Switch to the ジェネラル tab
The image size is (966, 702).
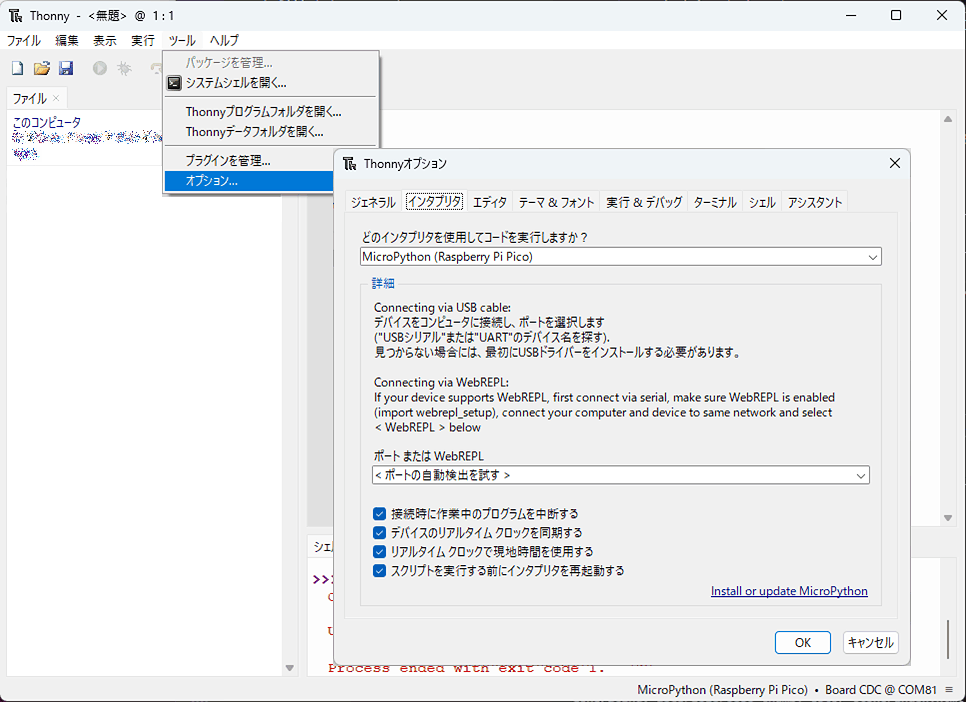click(373, 202)
